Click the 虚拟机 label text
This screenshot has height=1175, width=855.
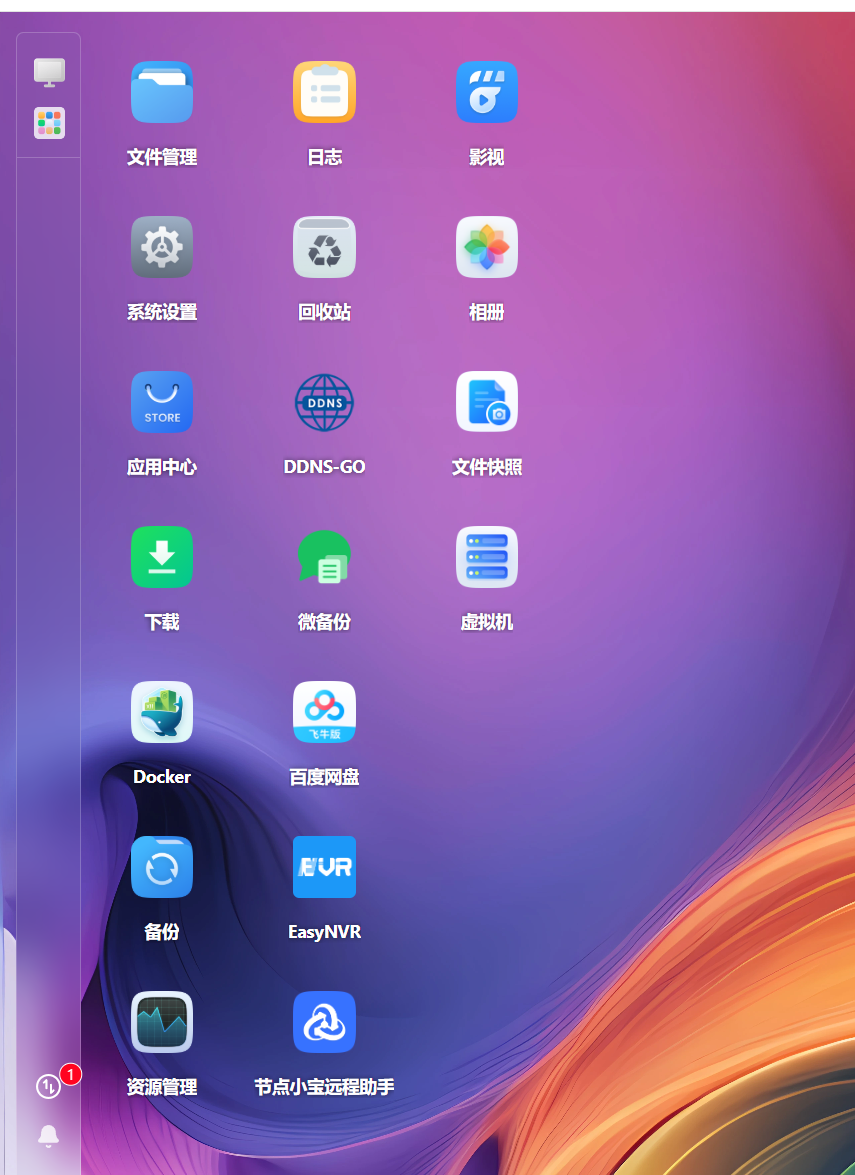pos(487,622)
